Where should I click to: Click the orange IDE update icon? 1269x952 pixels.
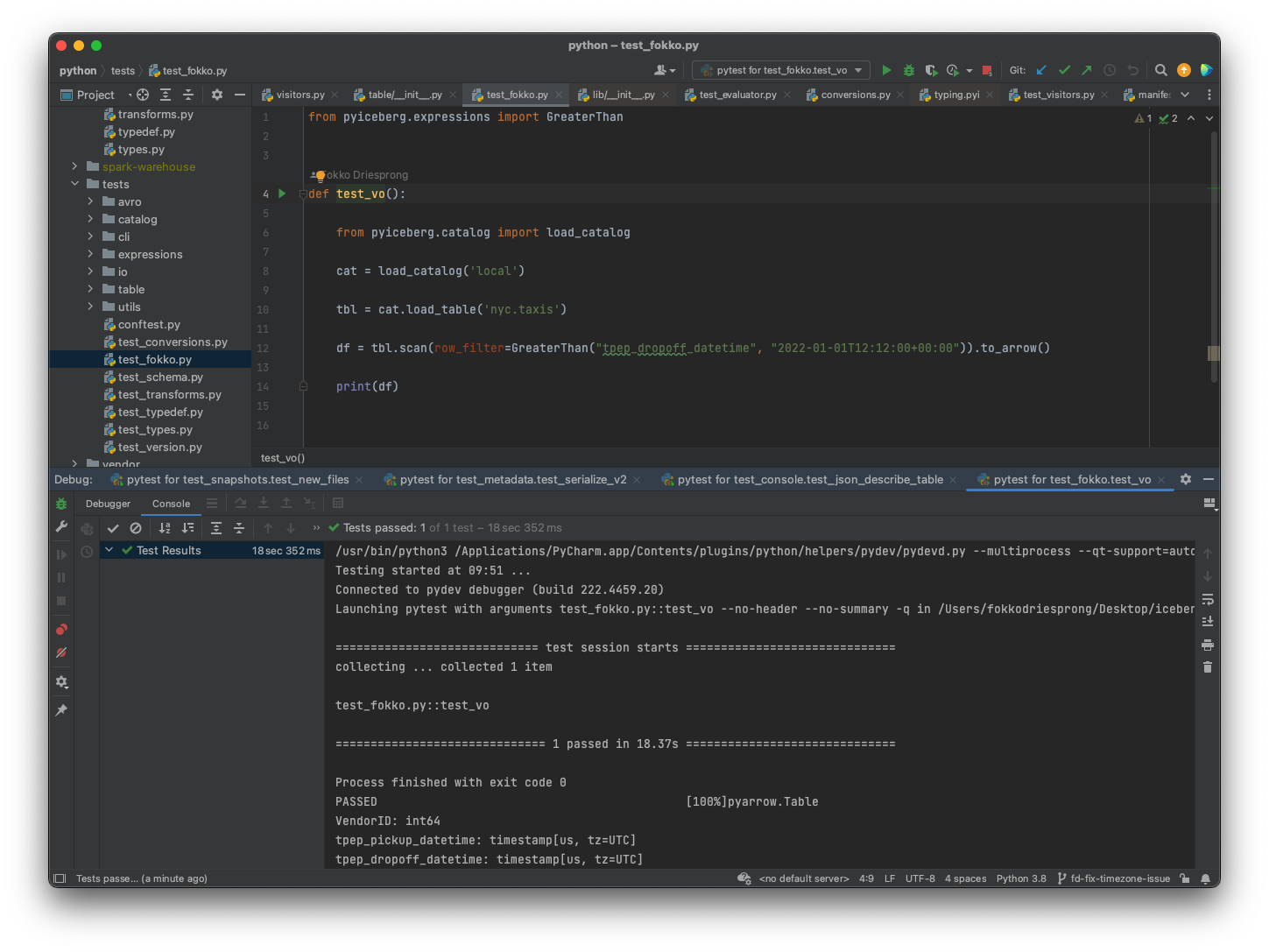[1184, 70]
